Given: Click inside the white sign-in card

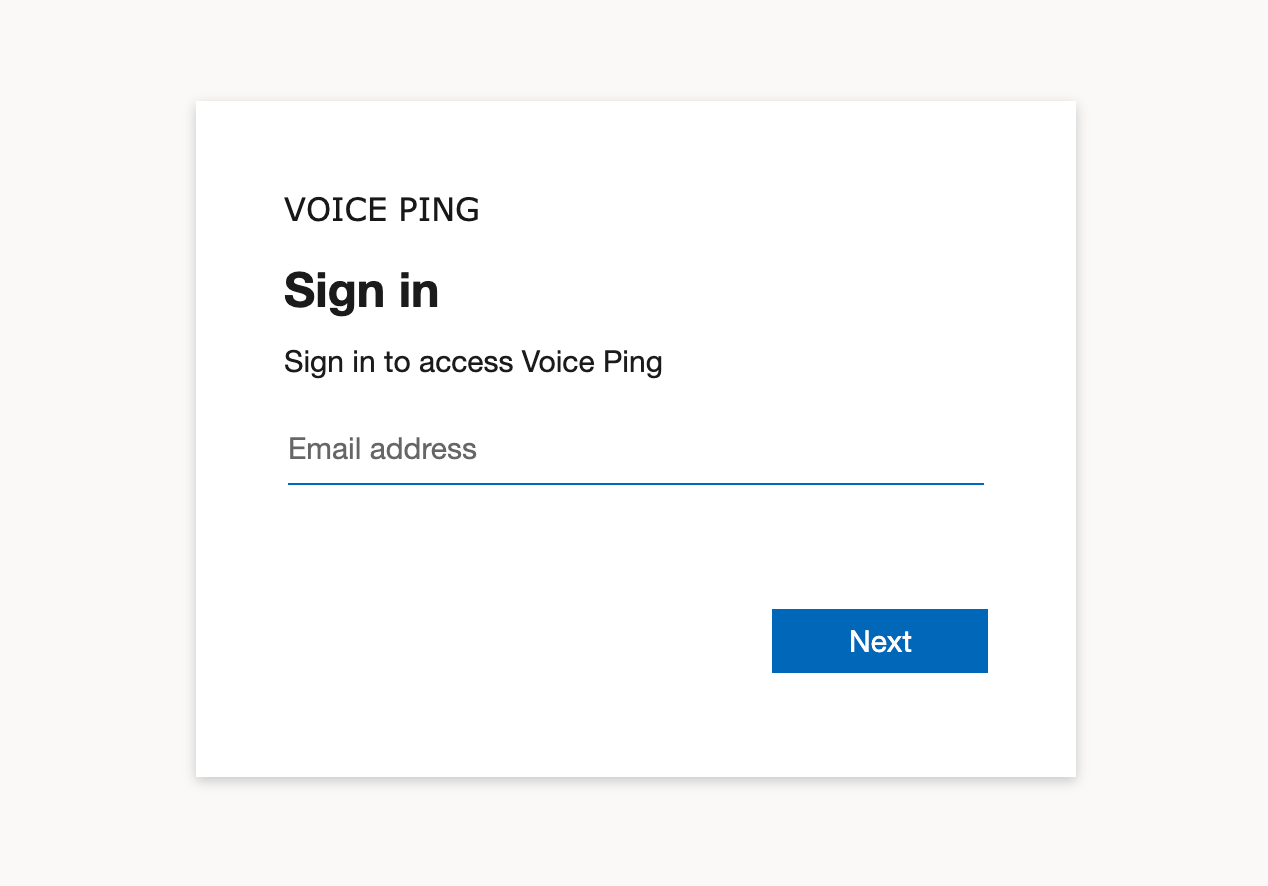Looking at the screenshot, I should tap(635, 550).
